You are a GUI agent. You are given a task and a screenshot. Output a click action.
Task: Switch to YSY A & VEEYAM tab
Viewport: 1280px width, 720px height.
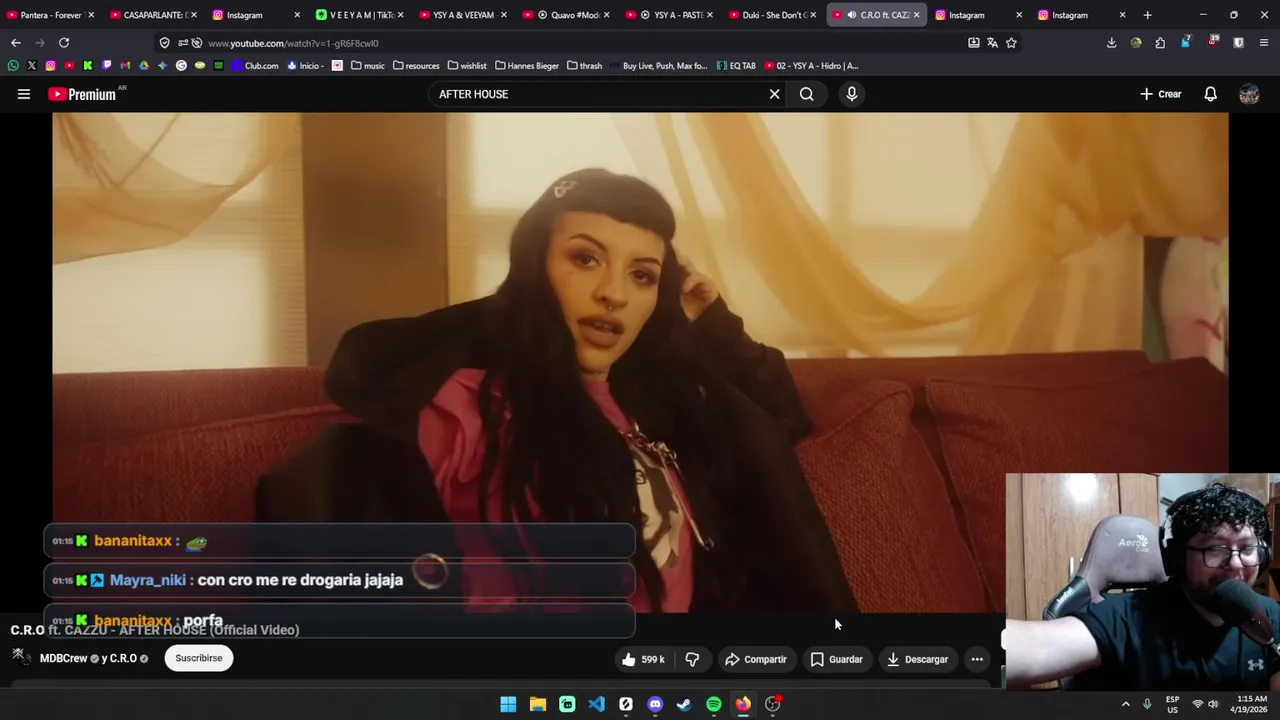(x=463, y=15)
